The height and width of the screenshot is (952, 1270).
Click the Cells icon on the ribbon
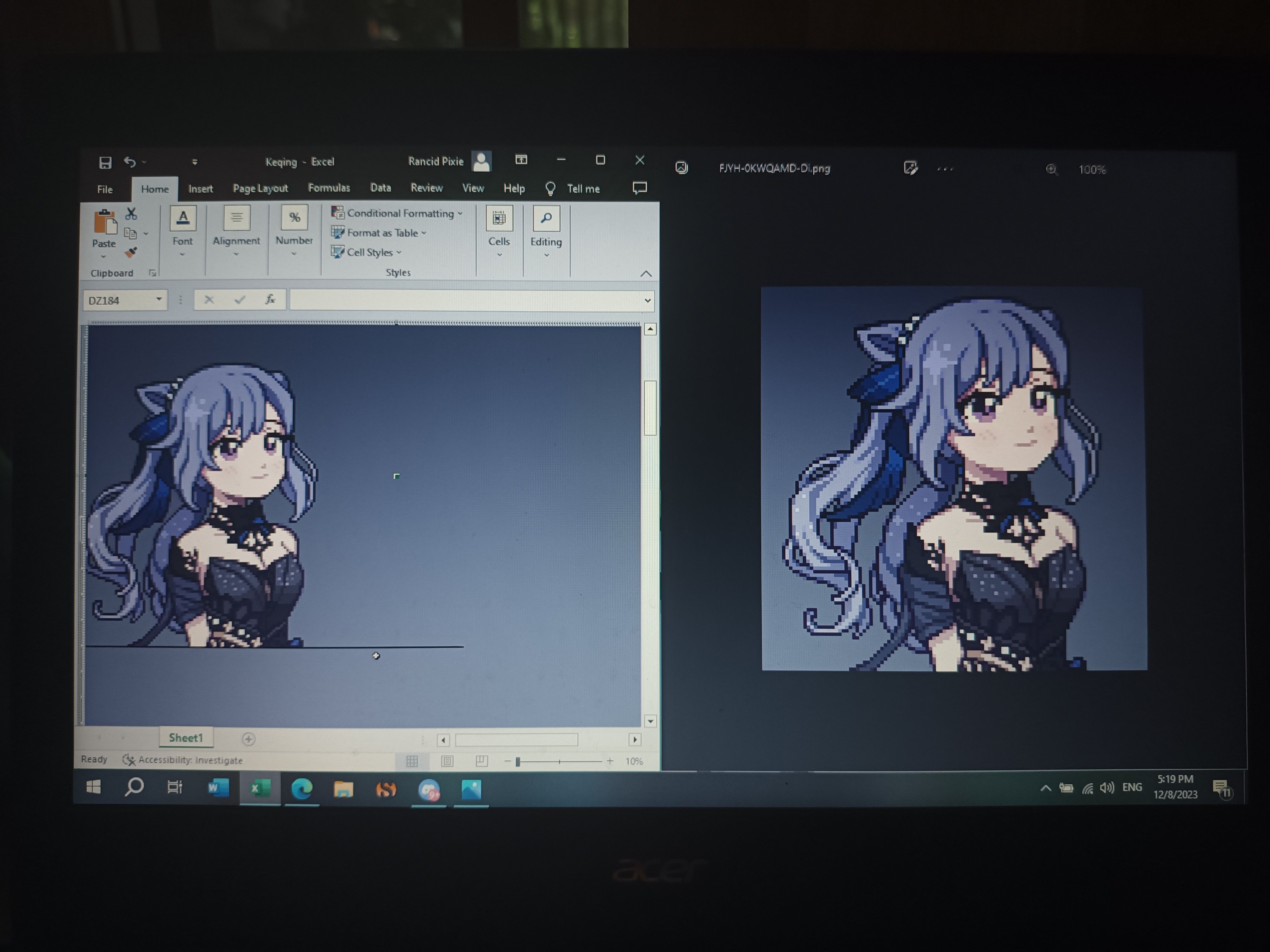[498, 218]
